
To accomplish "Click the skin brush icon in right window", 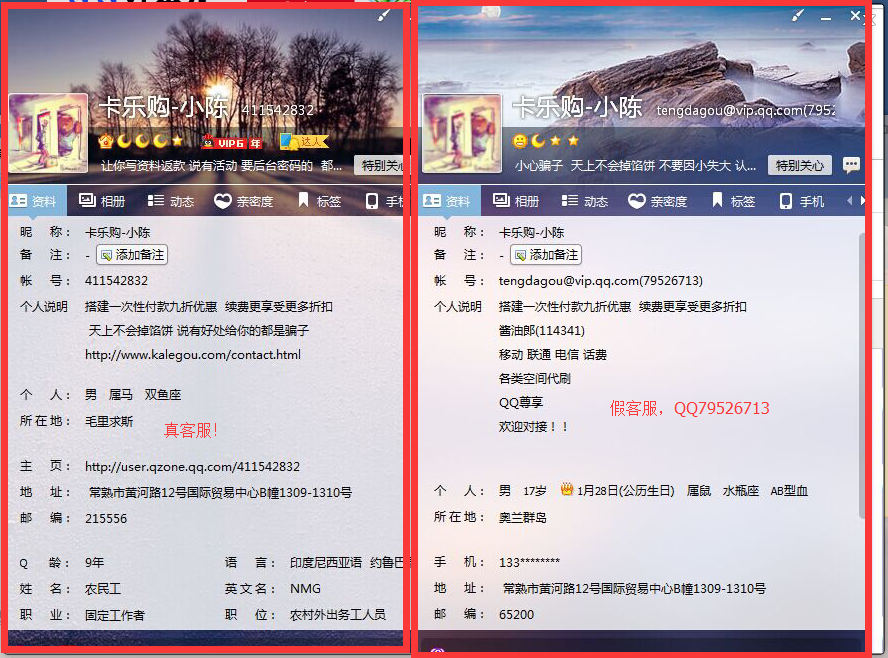I will [x=797, y=15].
